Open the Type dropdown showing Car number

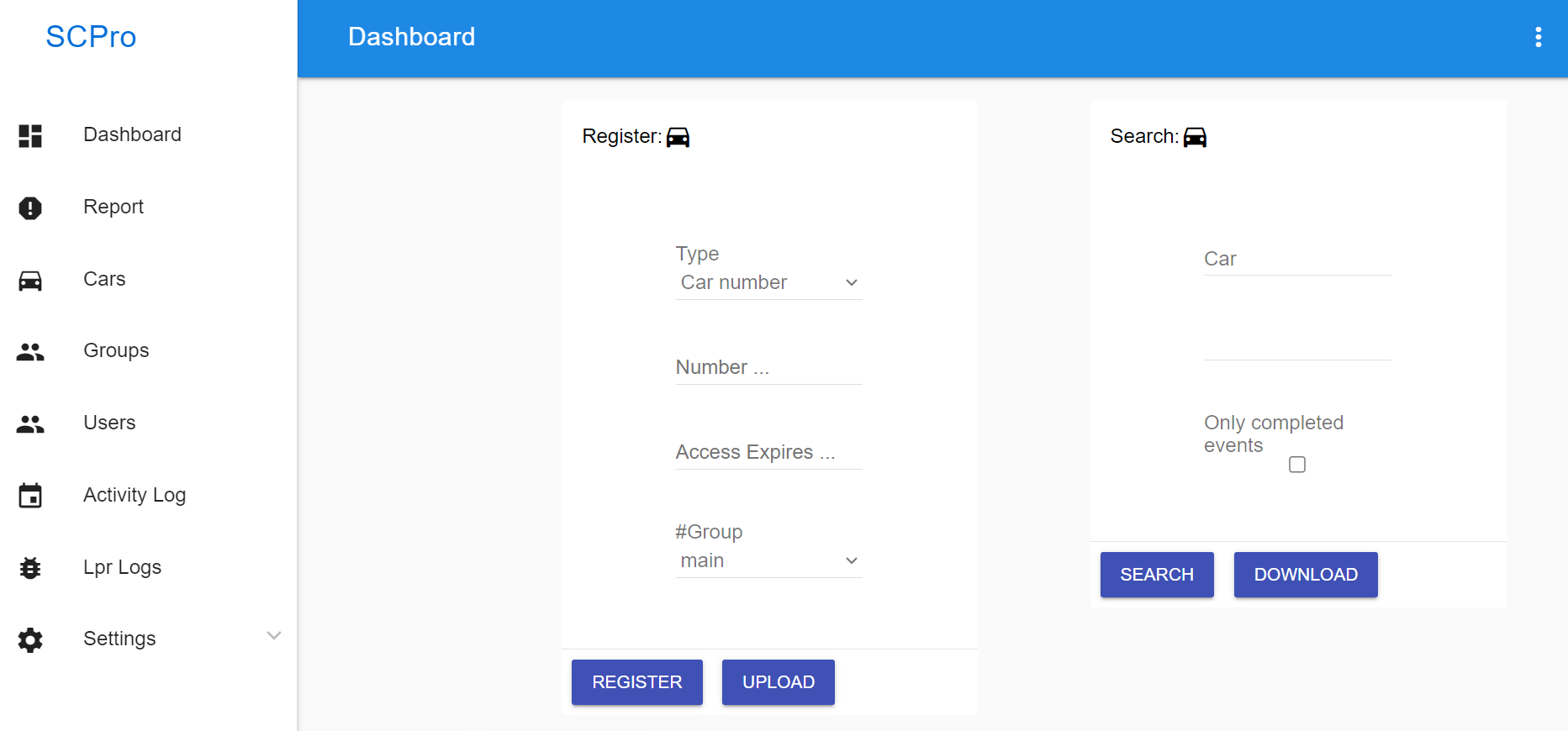tap(768, 282)
